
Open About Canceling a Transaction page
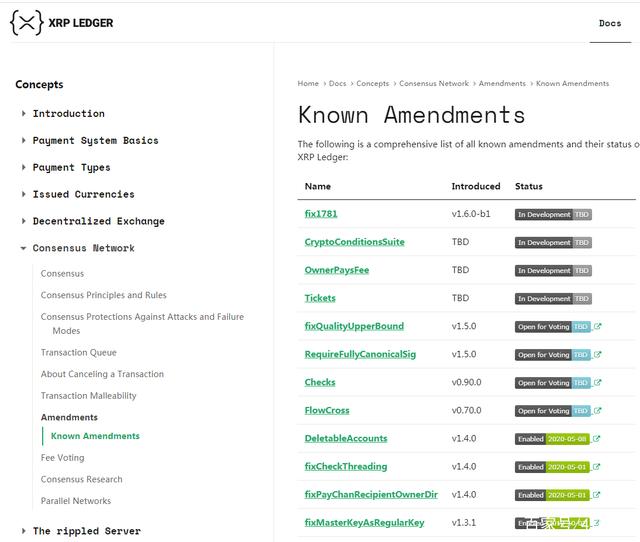[x=102, y=374]
